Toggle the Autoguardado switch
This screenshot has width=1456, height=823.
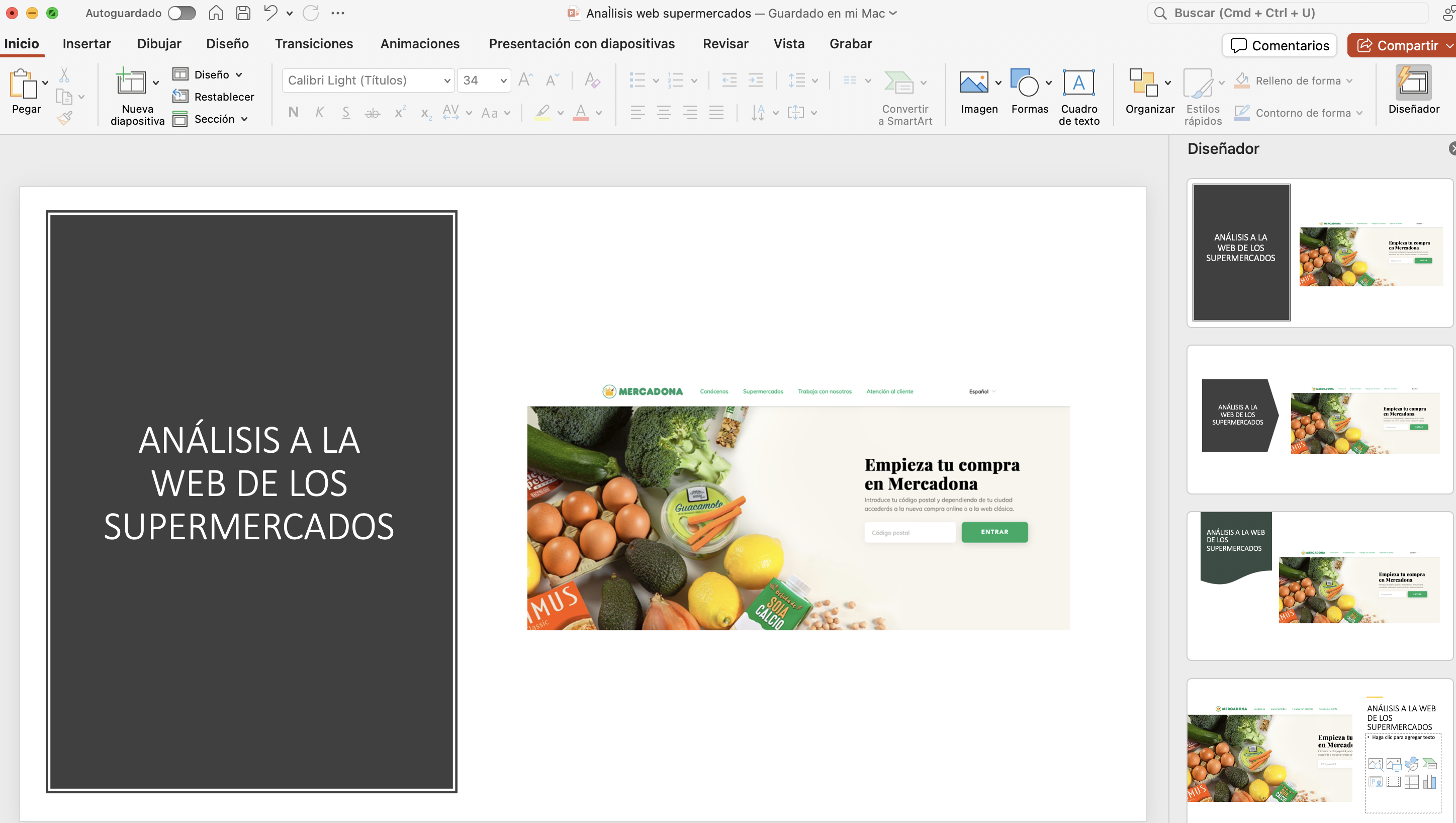(182, 13)
